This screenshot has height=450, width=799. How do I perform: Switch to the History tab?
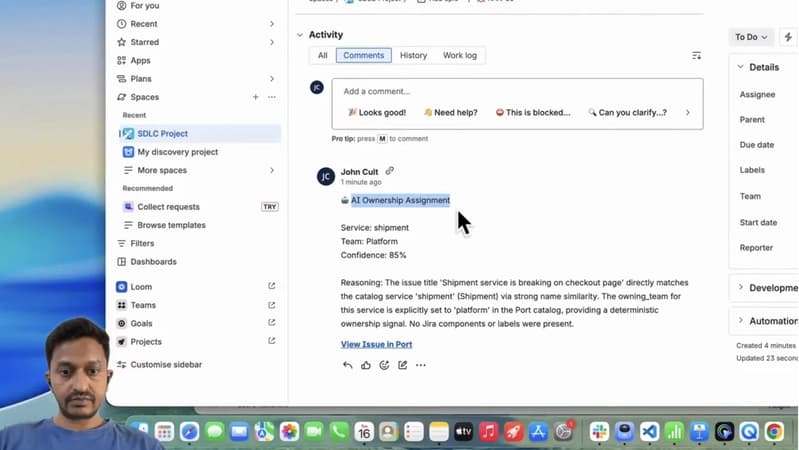pyautogui.click(x=413, y=56)
